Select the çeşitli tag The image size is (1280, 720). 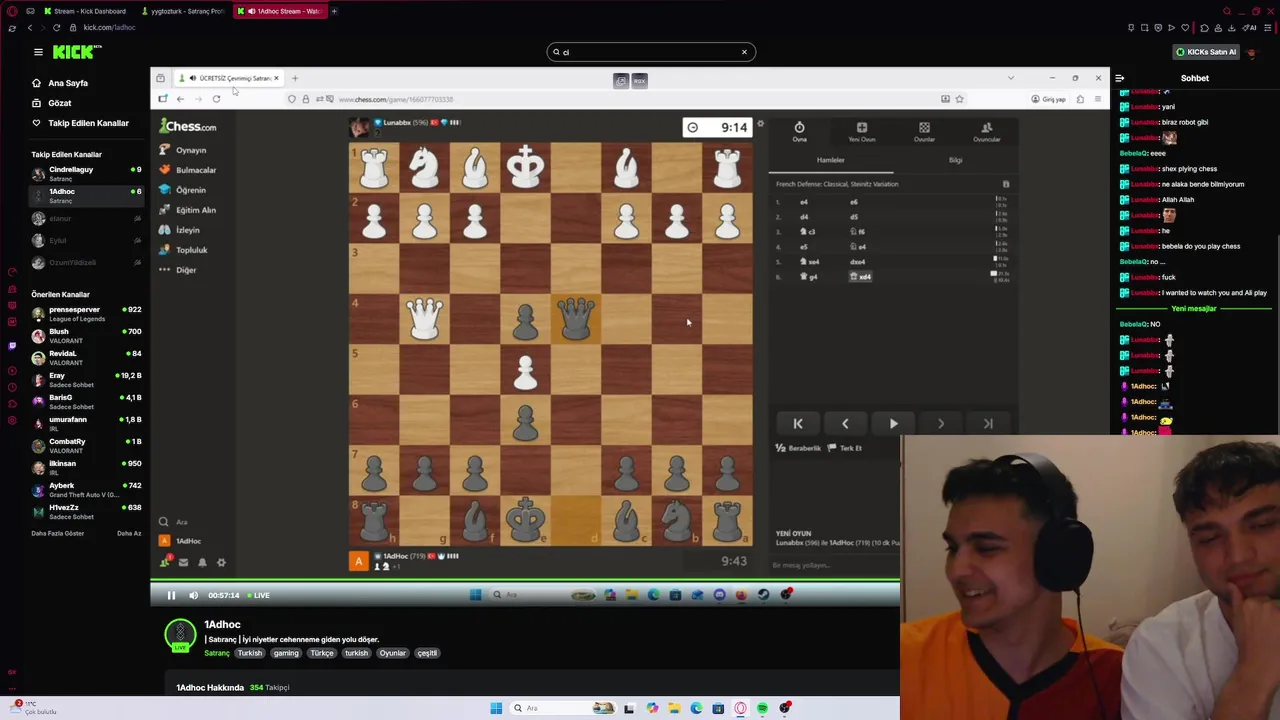427,653
